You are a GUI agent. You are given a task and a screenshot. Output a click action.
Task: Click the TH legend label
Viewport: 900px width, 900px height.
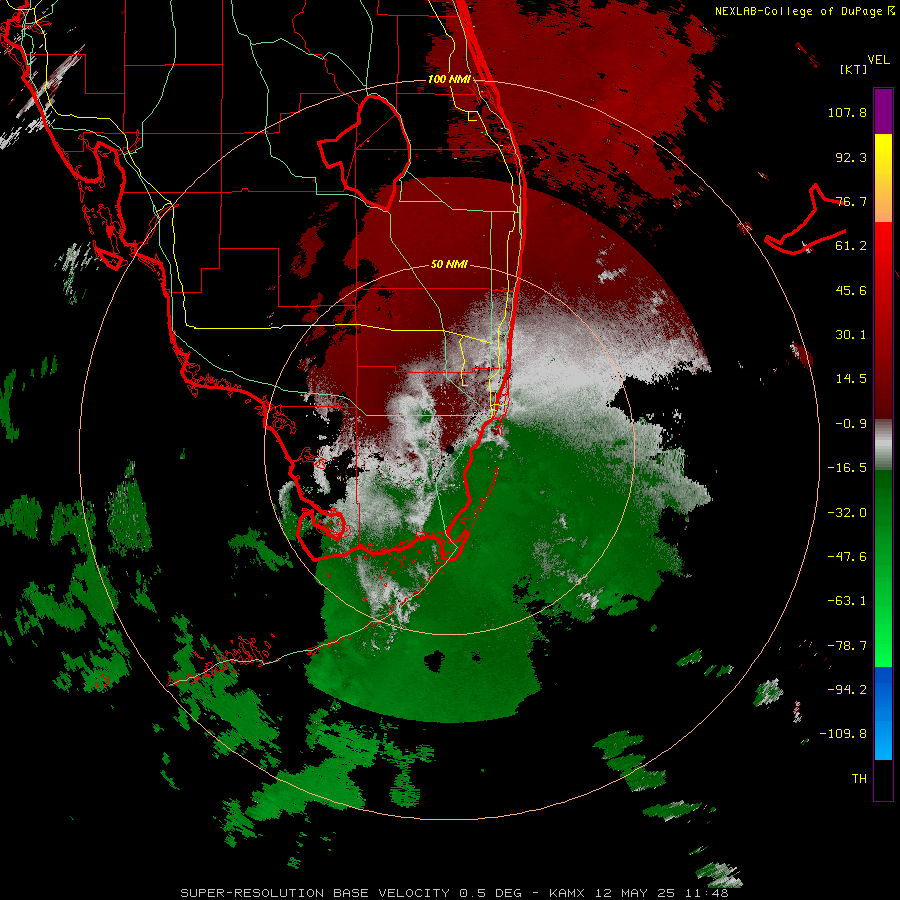point(859,779)
